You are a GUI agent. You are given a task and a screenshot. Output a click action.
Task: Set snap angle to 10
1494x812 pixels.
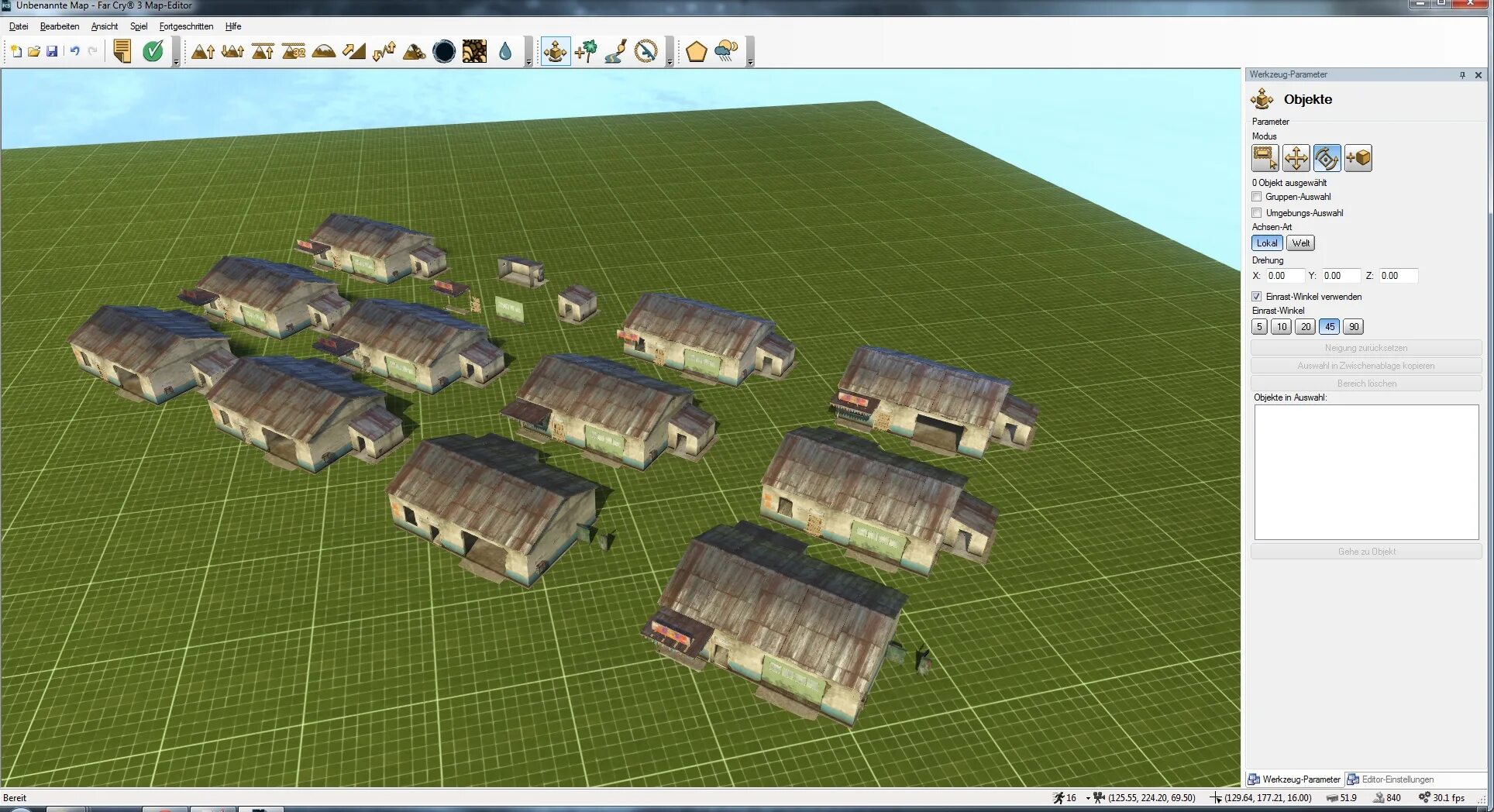[1282, 327]
